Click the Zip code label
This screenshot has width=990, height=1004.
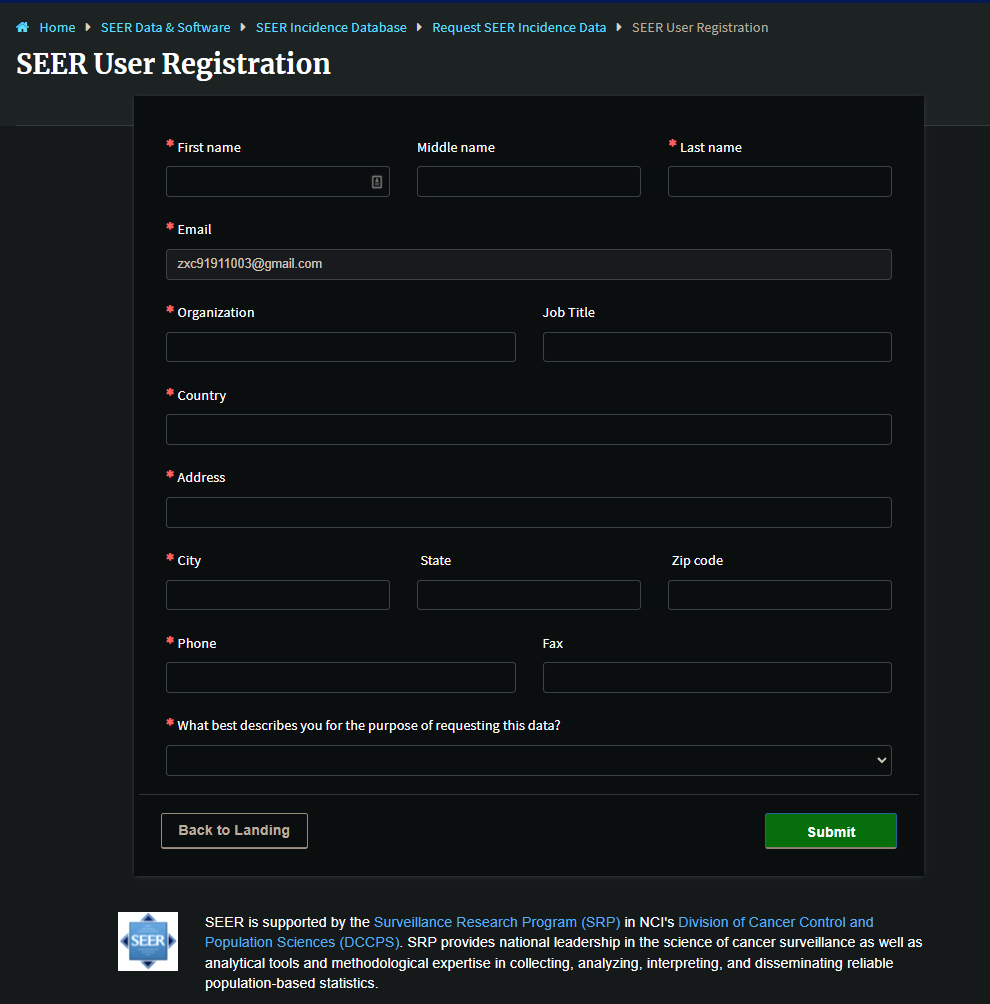coord(697,560)
